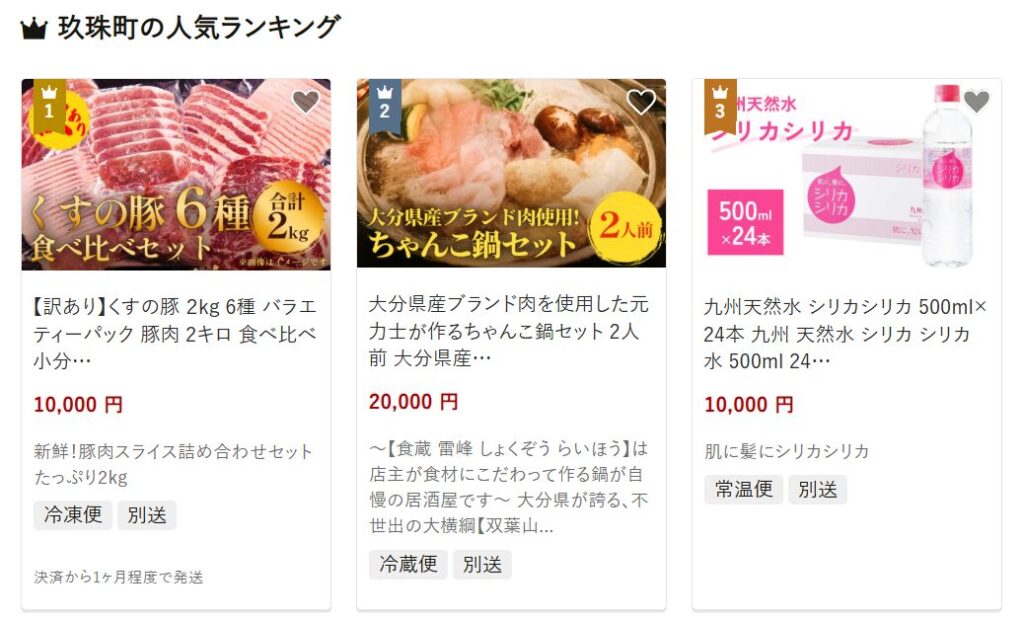
Task: Click 別送 tag on pork set card
Action: pos(147,515)
